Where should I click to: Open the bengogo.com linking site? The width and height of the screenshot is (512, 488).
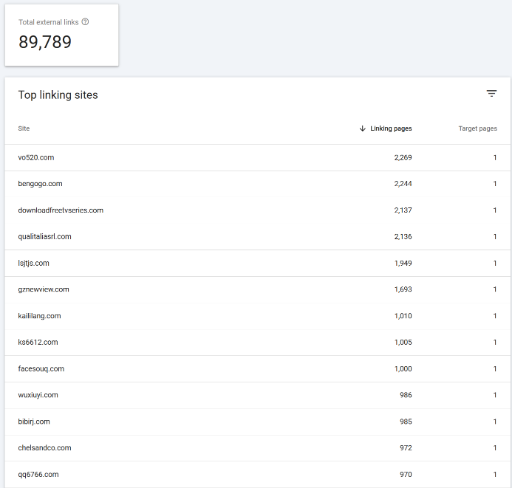tap(257, 184)
